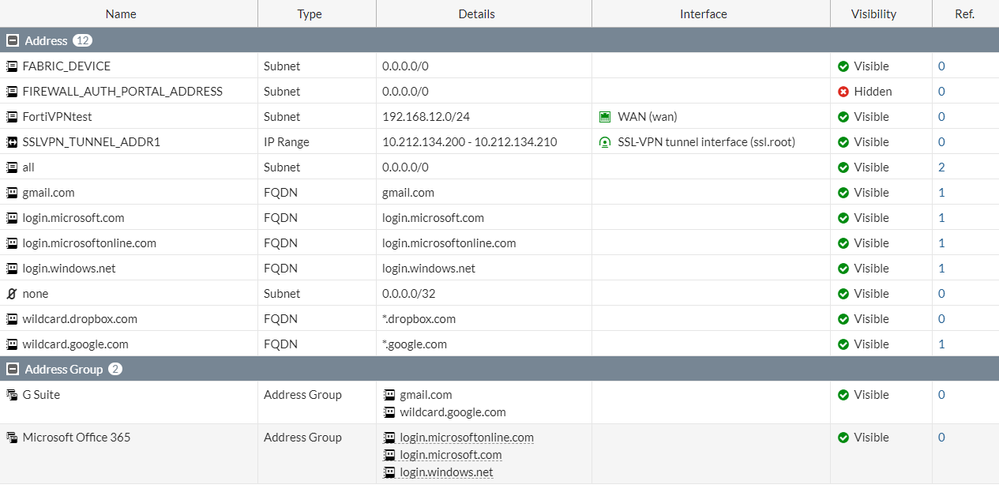Click the SSL-VPN tunnel interface icon

[604, 142]
